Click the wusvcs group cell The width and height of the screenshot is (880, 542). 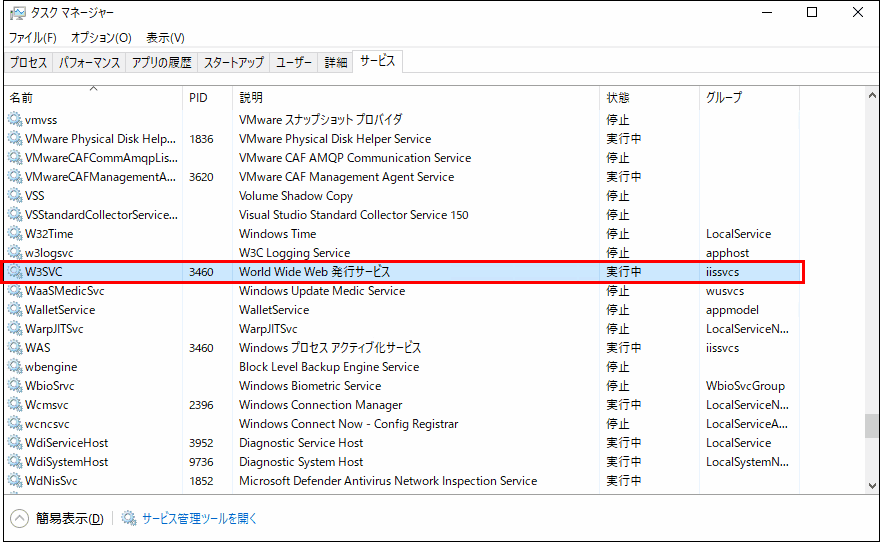pyautogui.click(x=725, y=291)
